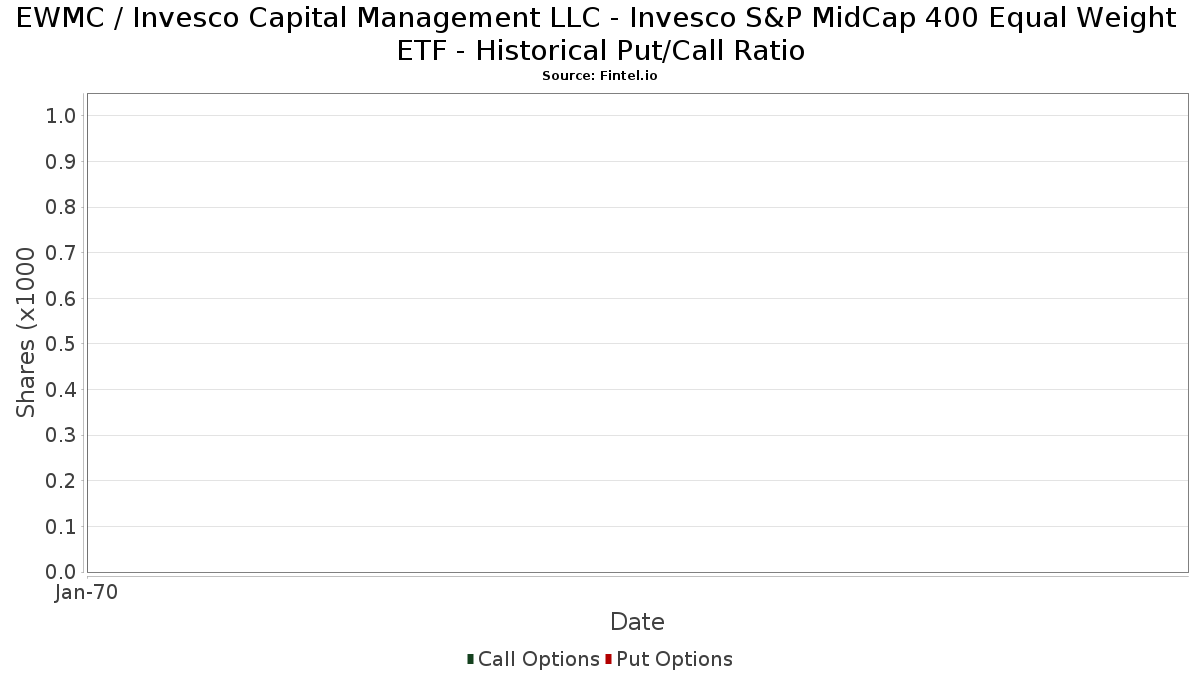Viewport: 1200px width, 675px height.
Task: Select the 0.3 y-axis tick label
Action: (x=61, y=436)
